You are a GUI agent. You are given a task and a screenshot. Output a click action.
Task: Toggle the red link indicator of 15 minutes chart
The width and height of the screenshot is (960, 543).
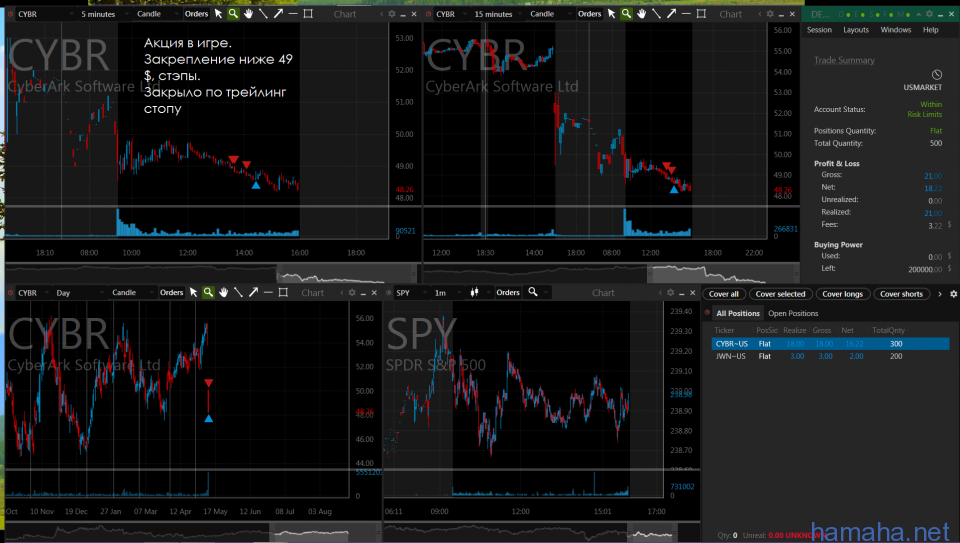(x=429, y=13)
